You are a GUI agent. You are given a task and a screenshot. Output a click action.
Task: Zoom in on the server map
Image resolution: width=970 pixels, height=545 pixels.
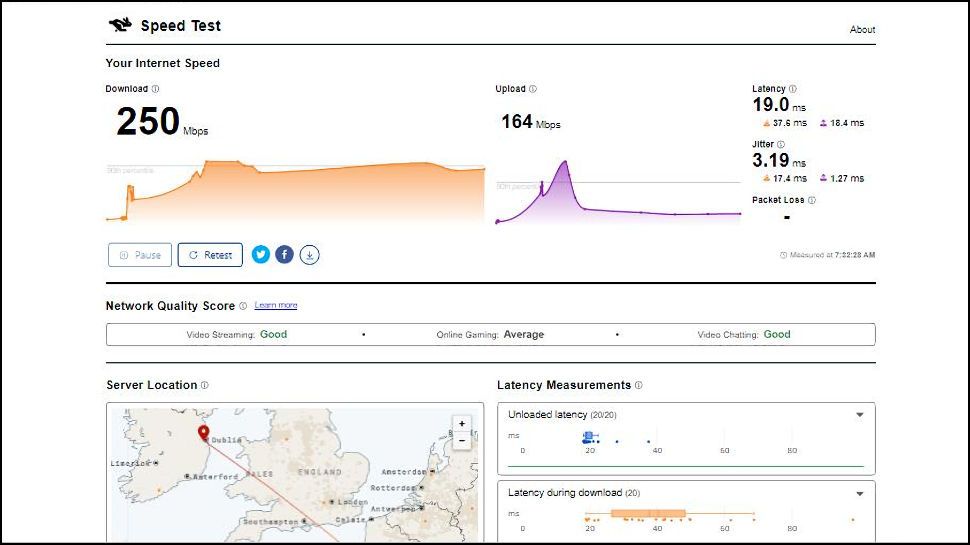tap(462, 424)
